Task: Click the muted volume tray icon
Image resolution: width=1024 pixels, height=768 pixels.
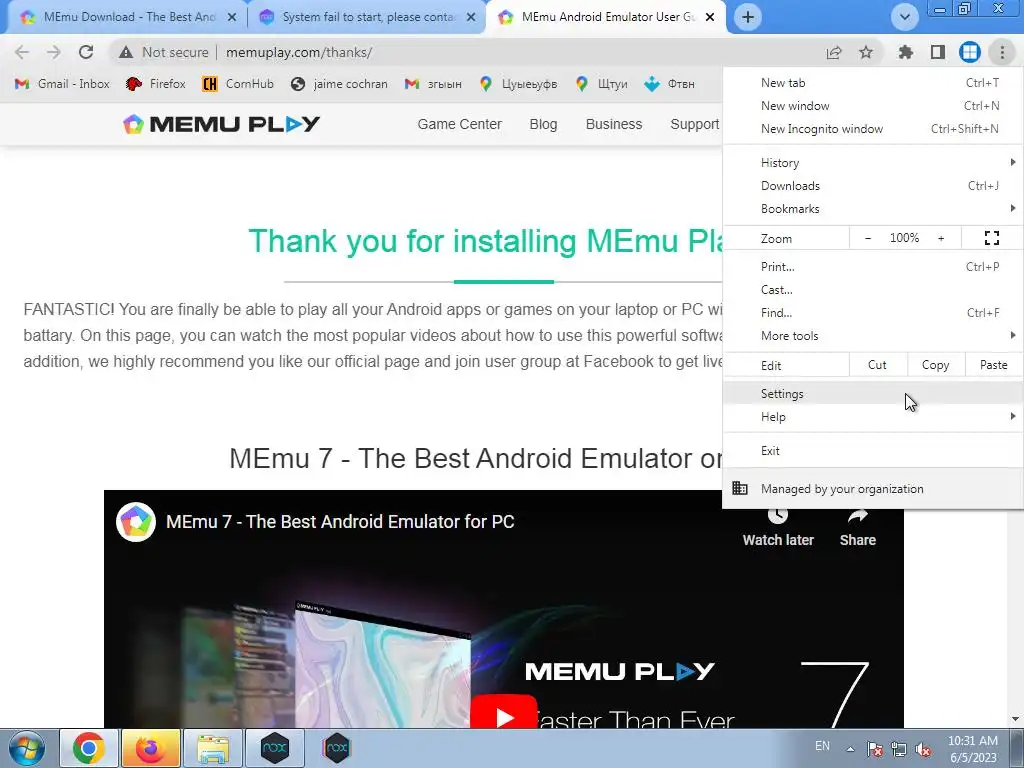Action: coord(923,749)
